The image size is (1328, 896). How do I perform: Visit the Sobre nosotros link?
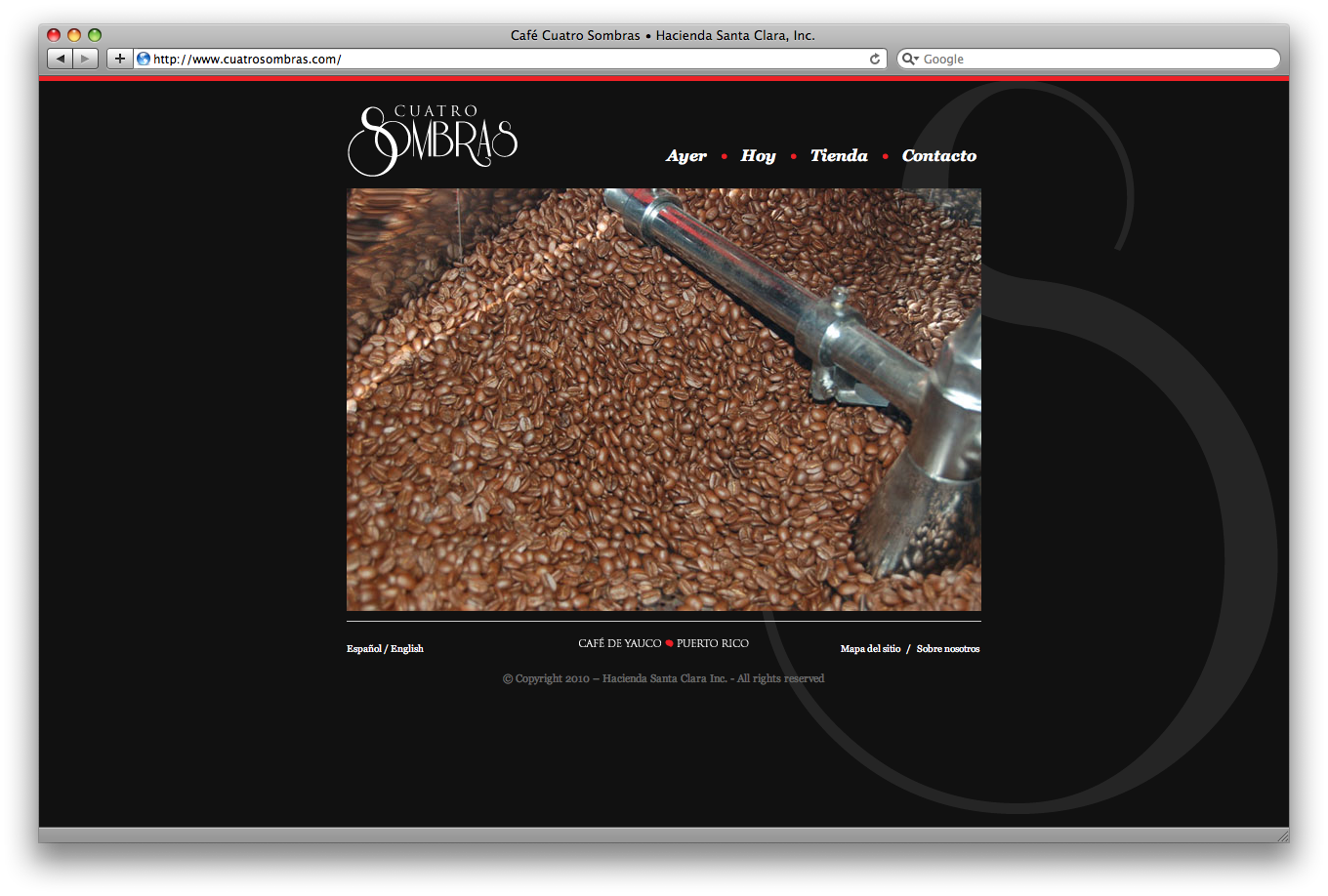point(947,649)
